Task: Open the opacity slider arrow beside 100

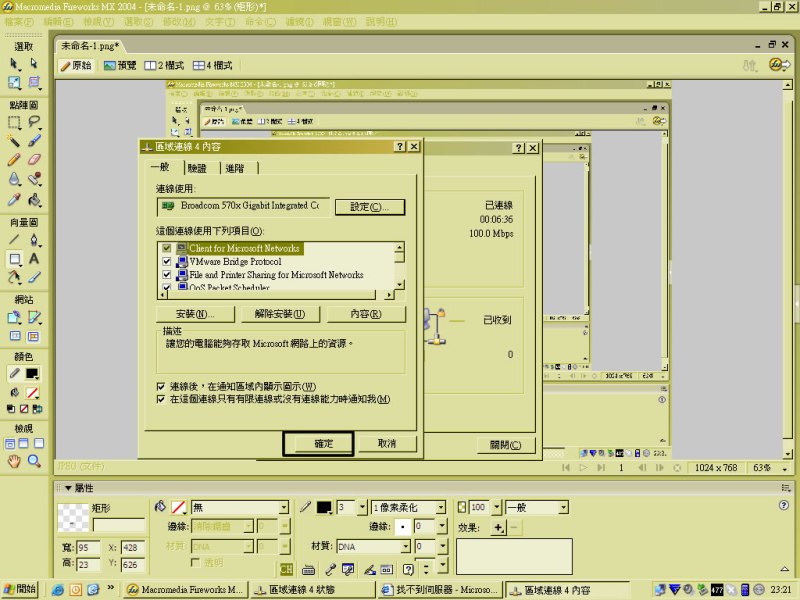Action: [497, 508]
